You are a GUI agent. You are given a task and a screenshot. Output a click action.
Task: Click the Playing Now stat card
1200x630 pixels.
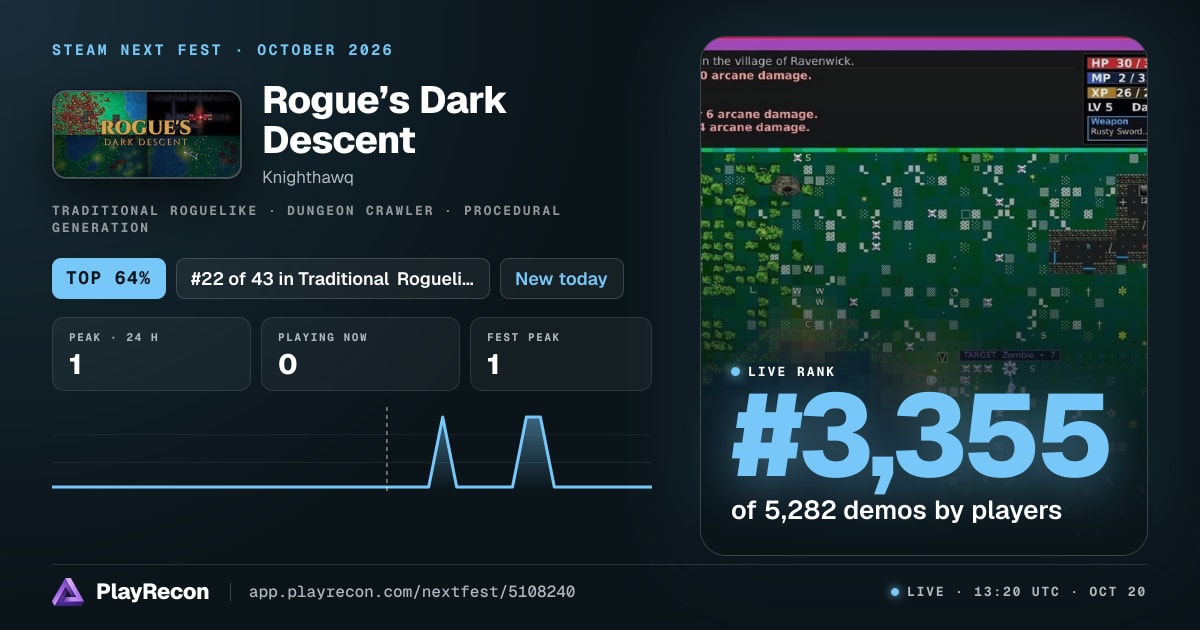pos(360,354)
